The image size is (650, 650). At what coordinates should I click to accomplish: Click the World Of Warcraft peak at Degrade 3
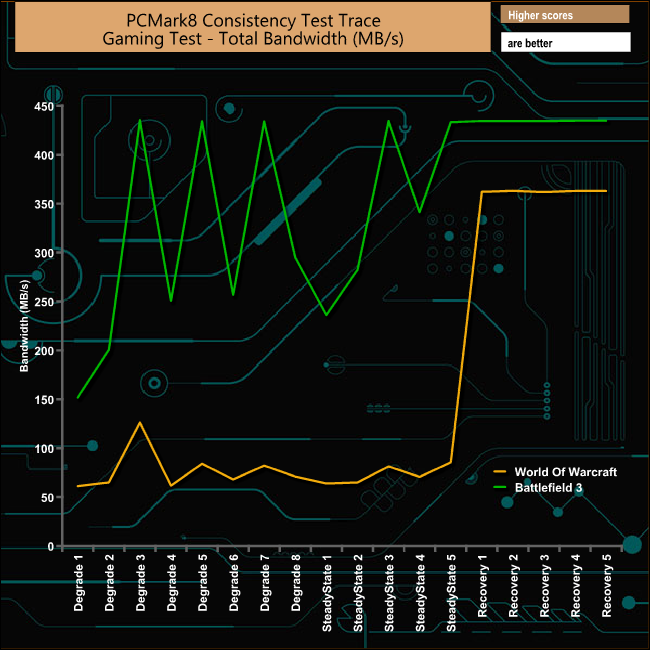click(140, 422)
